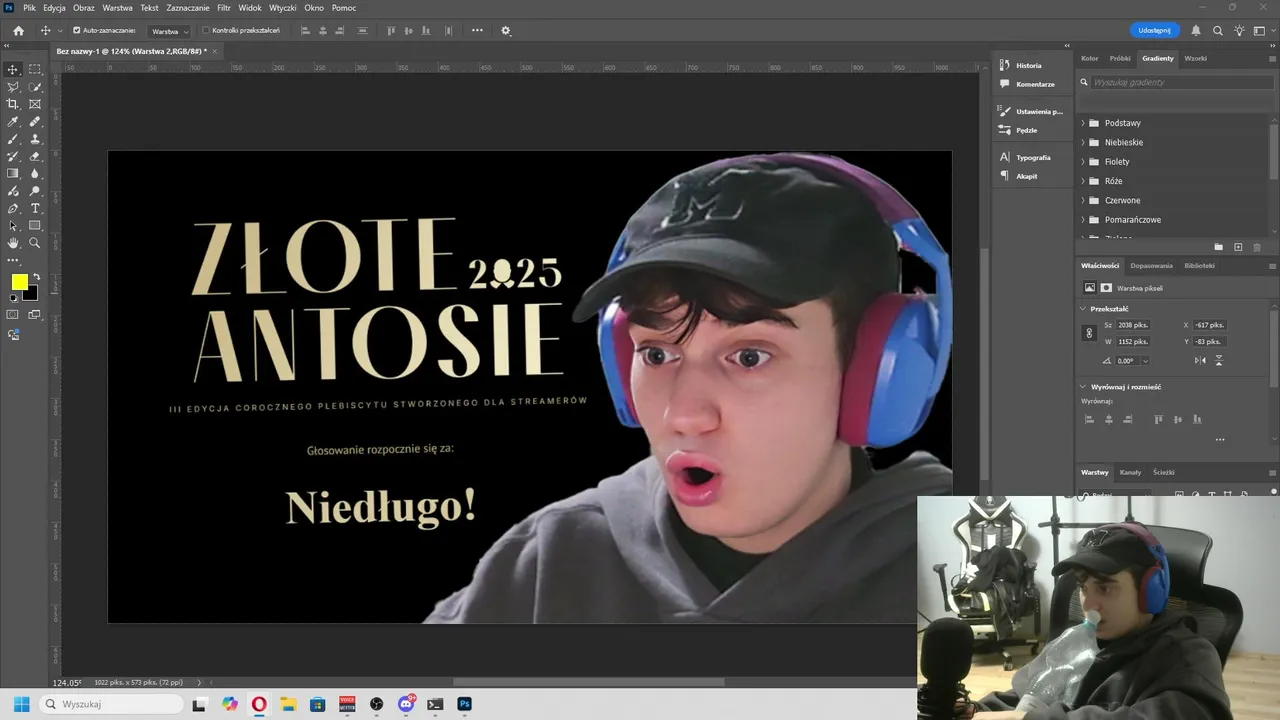Enable Kontrolki przekształceń checkbox
The image size is (1280, 720).
click(x=206, y=31)
